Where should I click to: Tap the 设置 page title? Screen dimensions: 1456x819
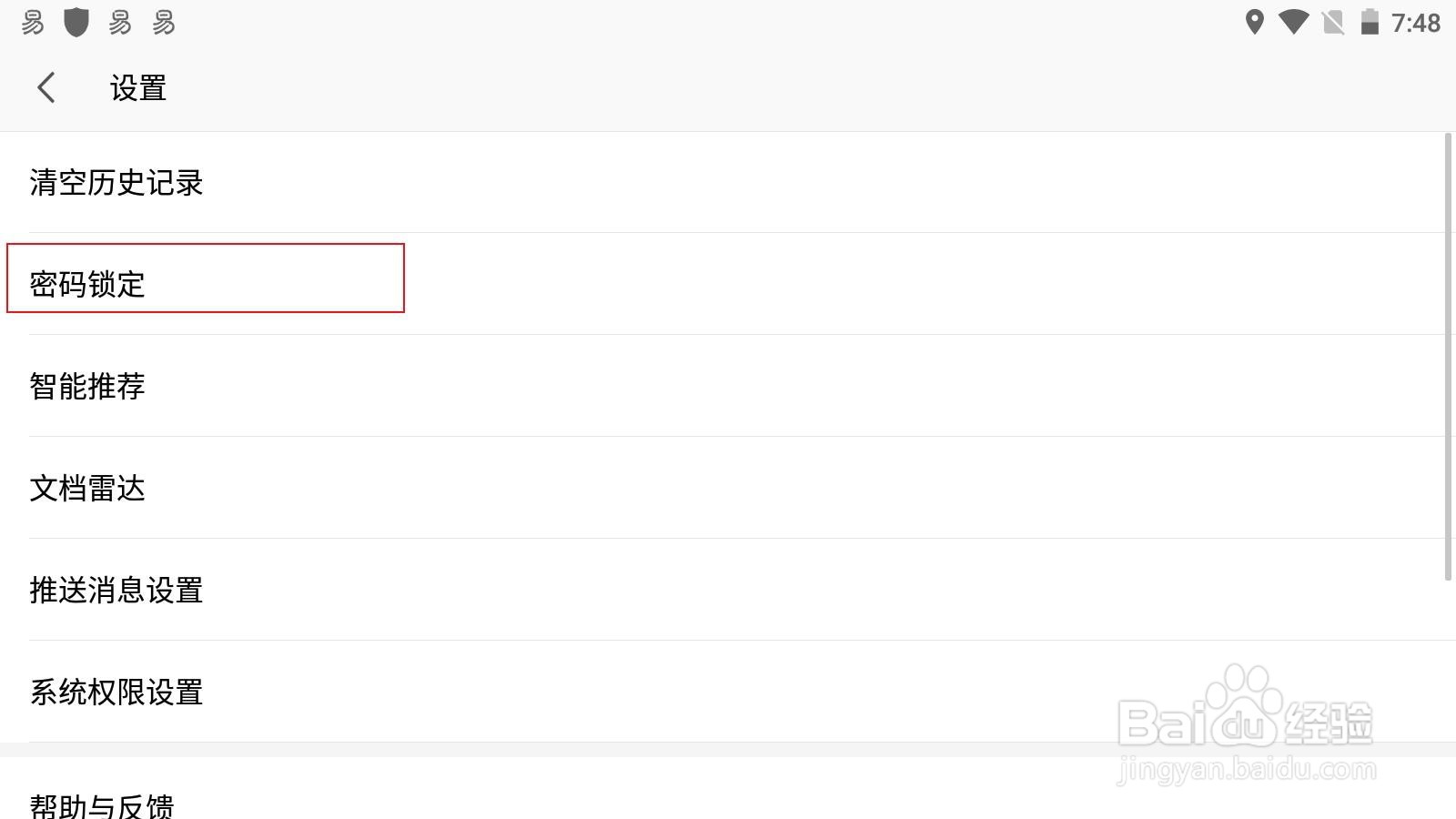[x=138, y=88]
